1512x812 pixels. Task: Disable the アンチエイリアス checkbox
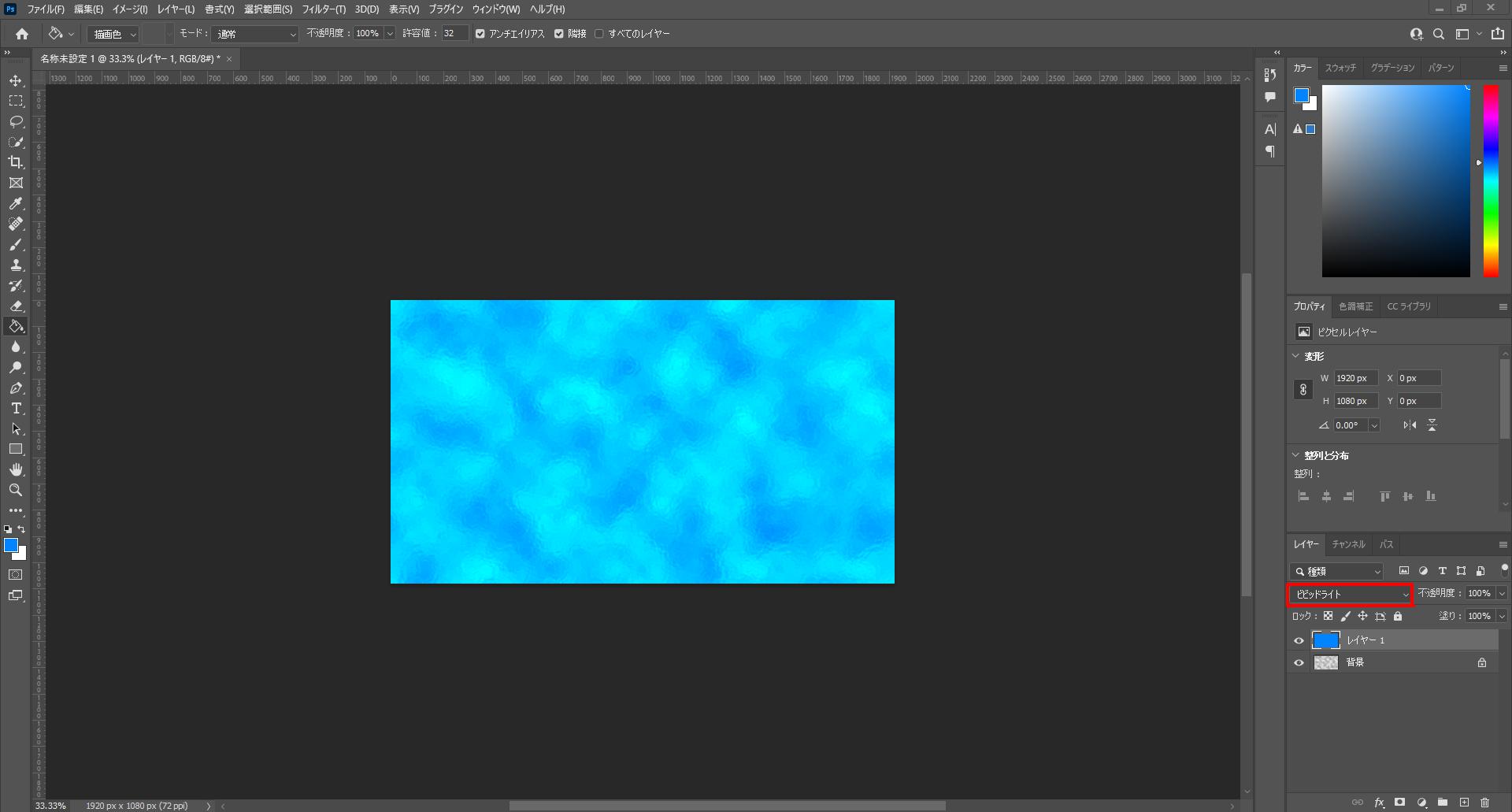click(480, 34)
